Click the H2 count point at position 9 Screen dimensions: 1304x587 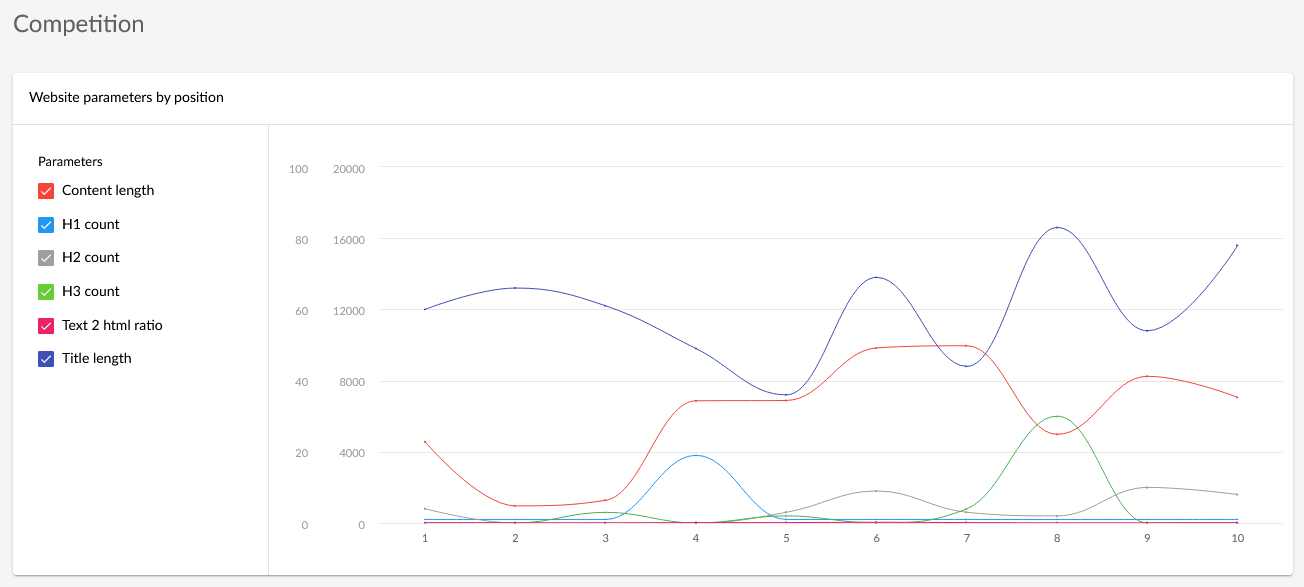tap(1147, 487)
